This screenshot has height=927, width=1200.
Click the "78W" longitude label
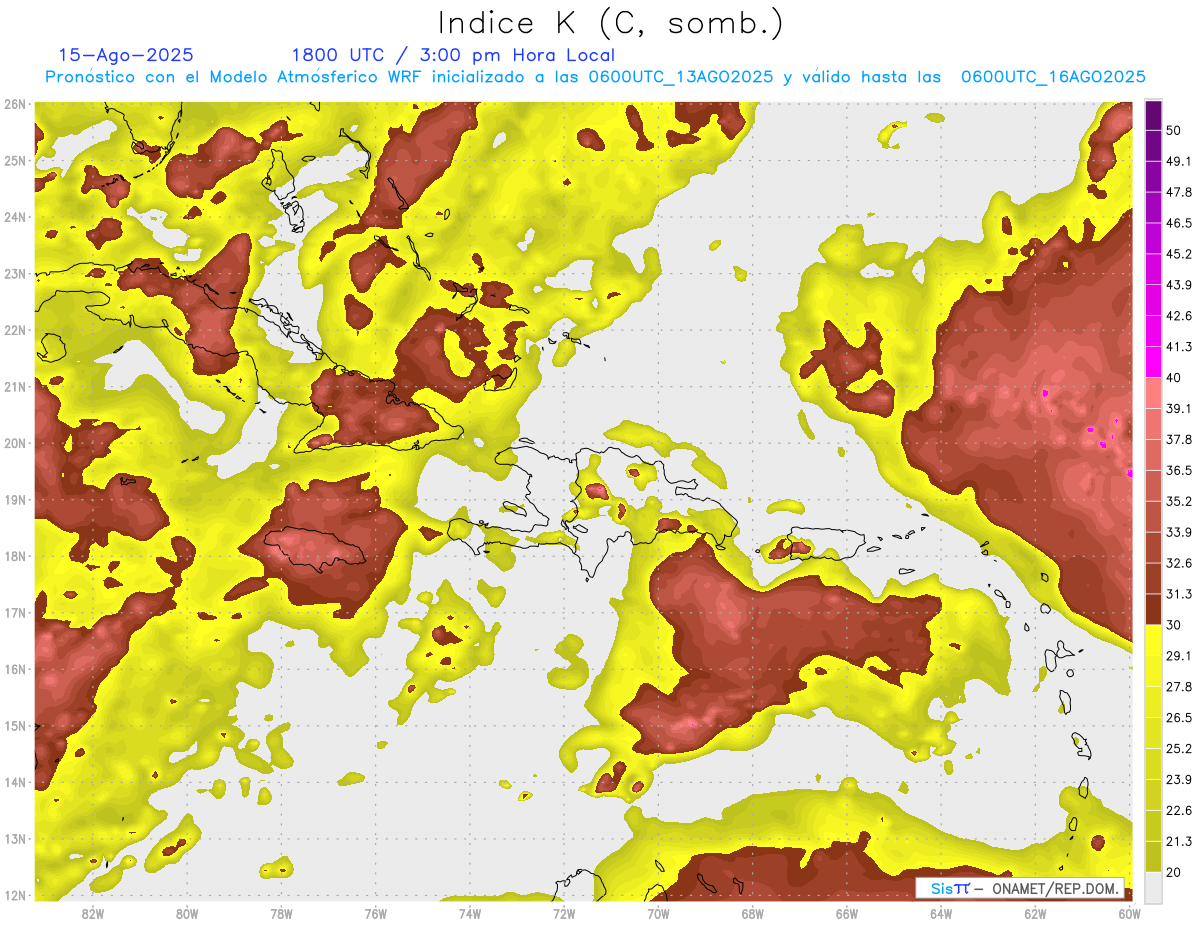[x=281, y=914]
